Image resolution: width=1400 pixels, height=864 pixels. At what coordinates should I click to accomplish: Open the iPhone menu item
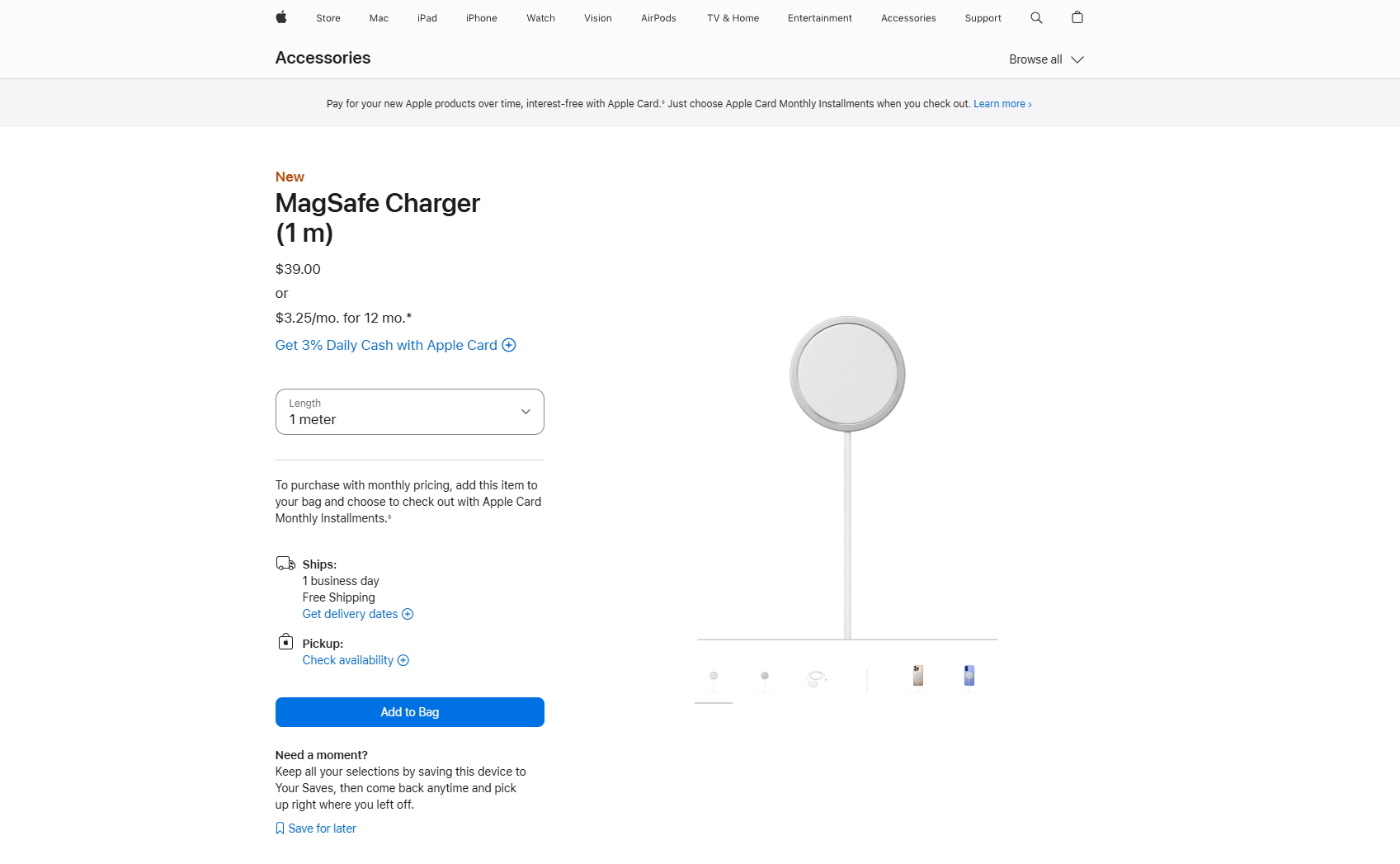pos(482,18)
